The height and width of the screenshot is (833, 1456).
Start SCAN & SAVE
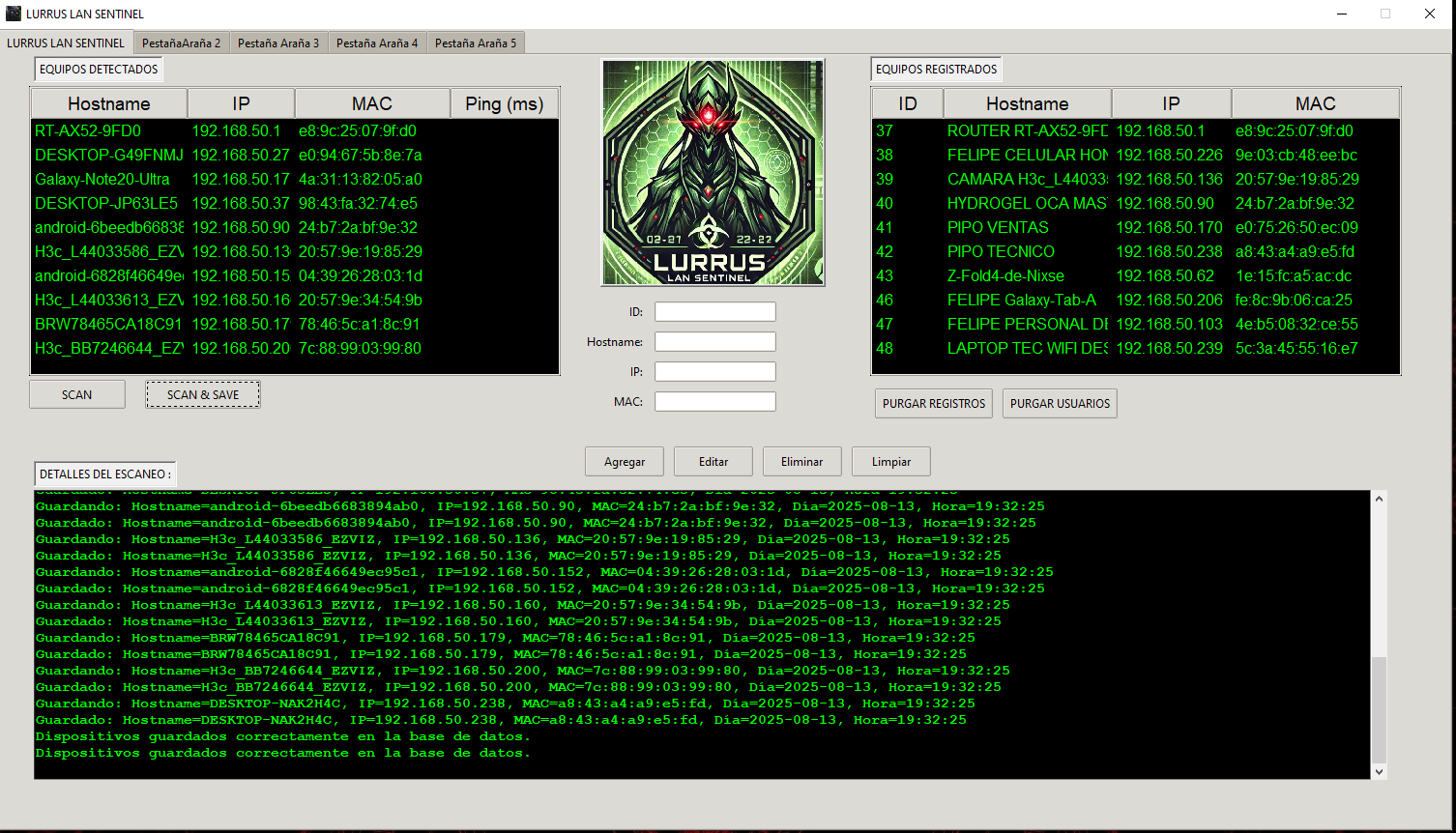pyautogui.click(x=203, y=394)
